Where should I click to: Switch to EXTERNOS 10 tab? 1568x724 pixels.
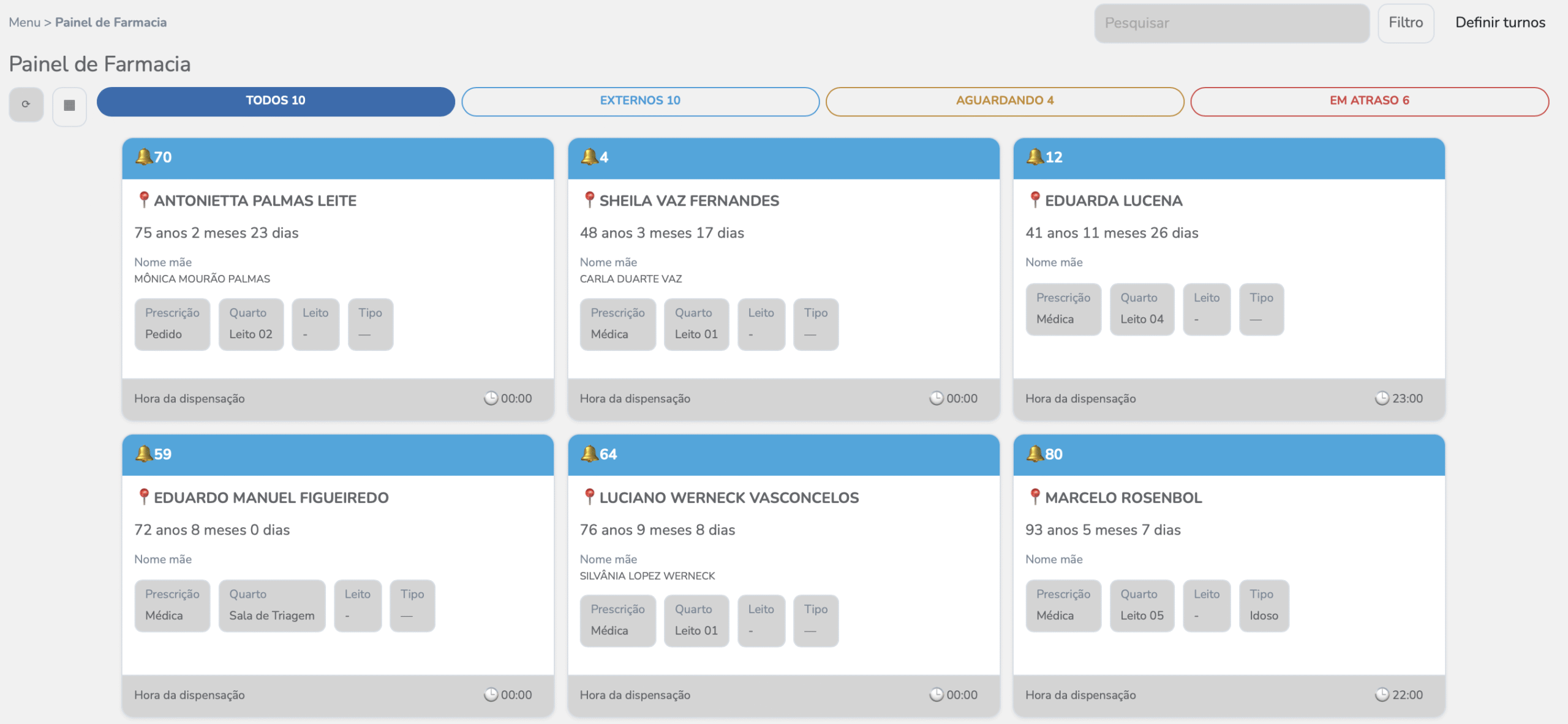pos(640,101)
